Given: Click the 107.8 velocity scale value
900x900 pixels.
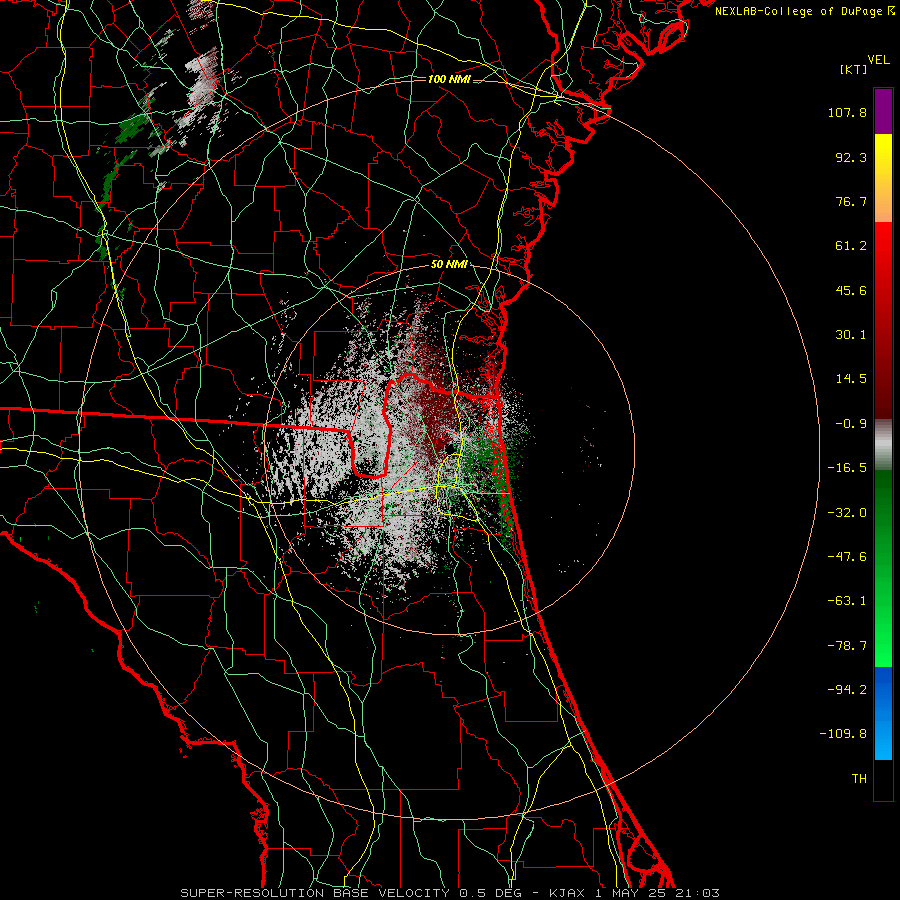Looking at the screenshot, I should pos(847,112).
